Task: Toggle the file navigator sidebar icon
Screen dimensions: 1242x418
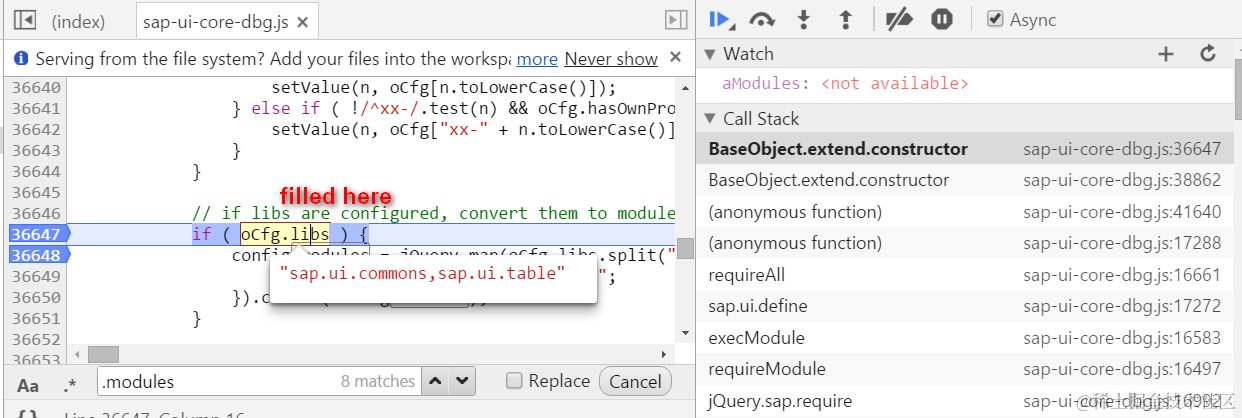Action: tap(25, 20)
